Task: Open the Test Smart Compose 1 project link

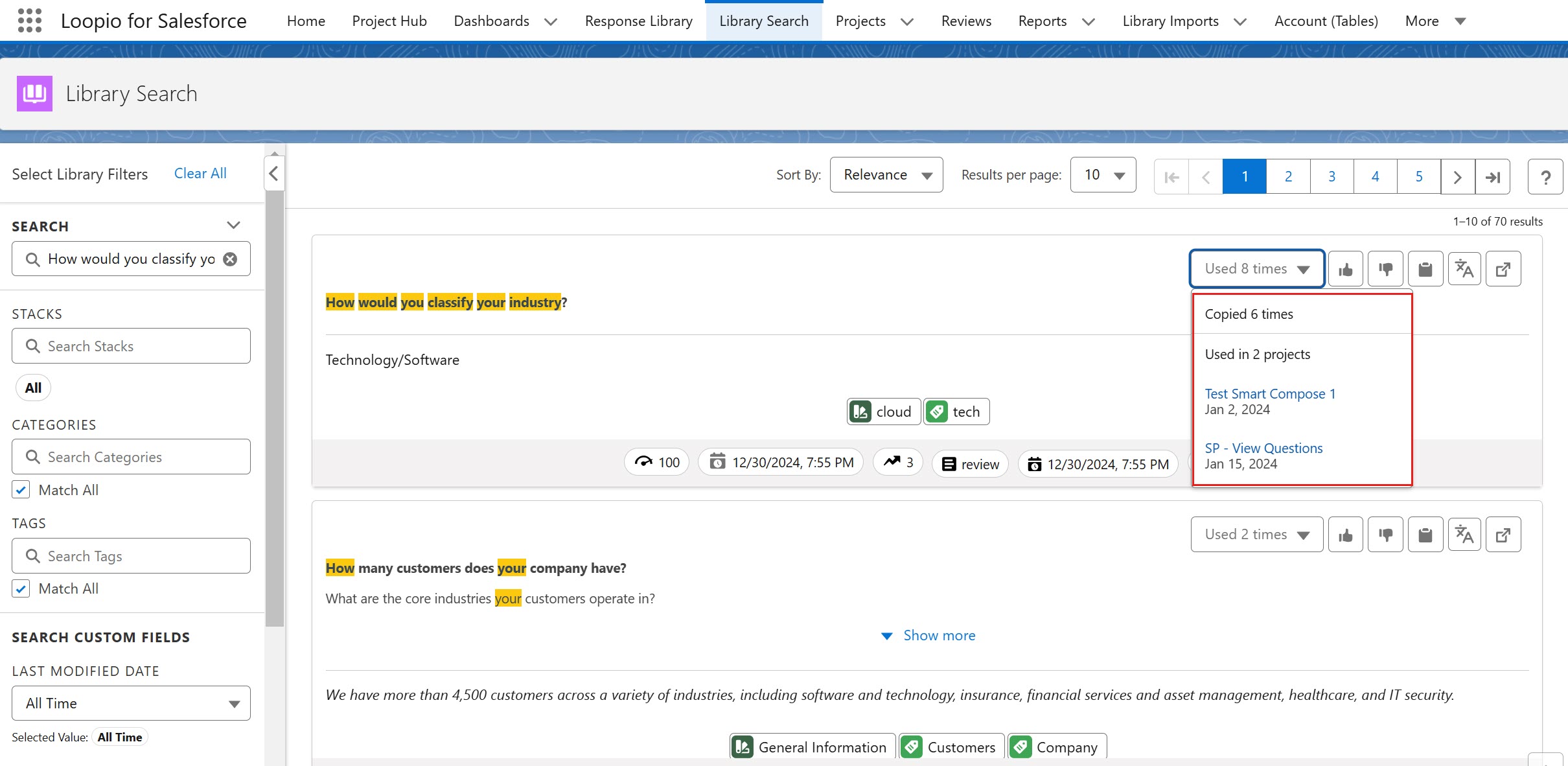Action: pyautogui.click(x=1270, y=394)
